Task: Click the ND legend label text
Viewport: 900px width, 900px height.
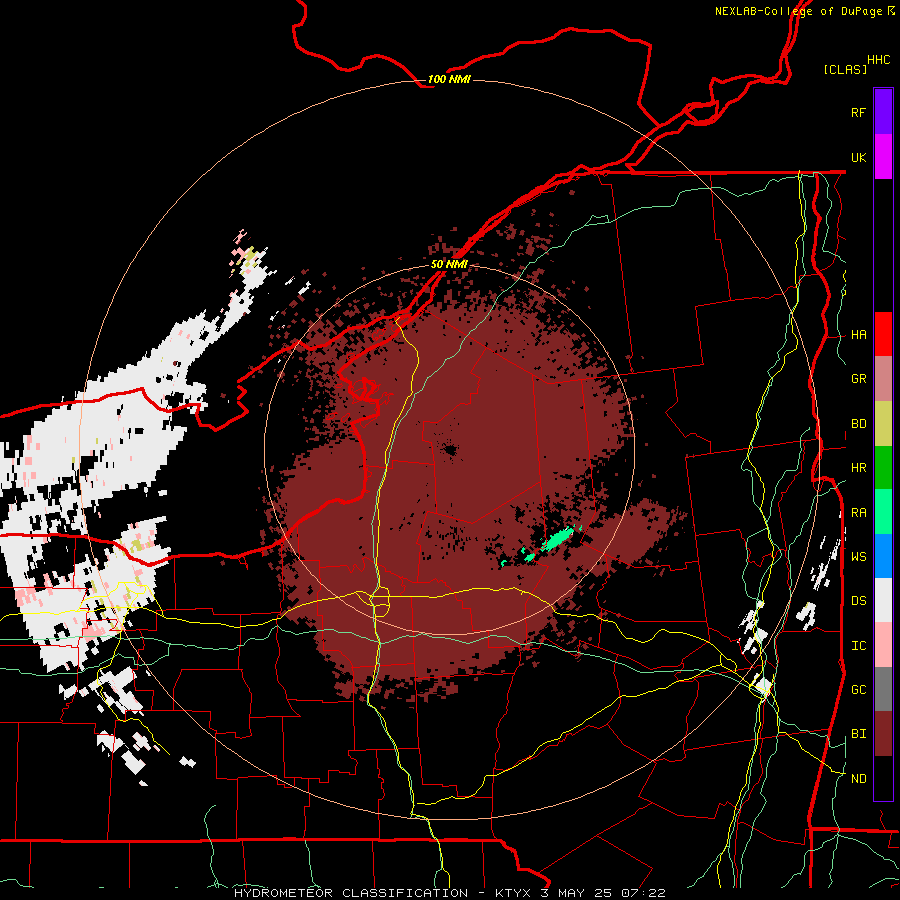Action: click(858, 779)
